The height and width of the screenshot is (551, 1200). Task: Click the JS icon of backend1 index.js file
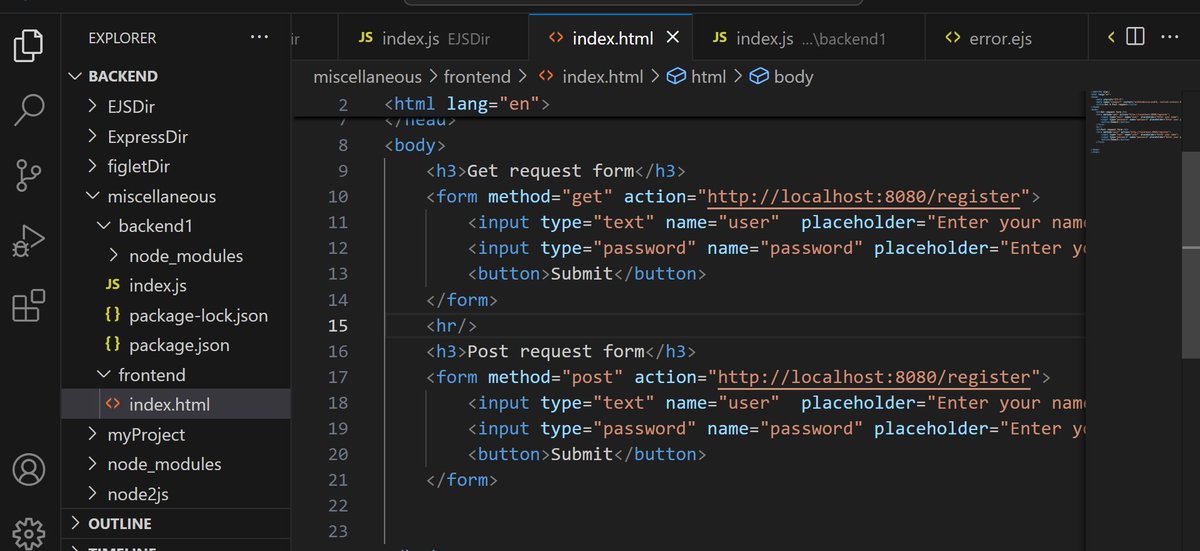112,286
